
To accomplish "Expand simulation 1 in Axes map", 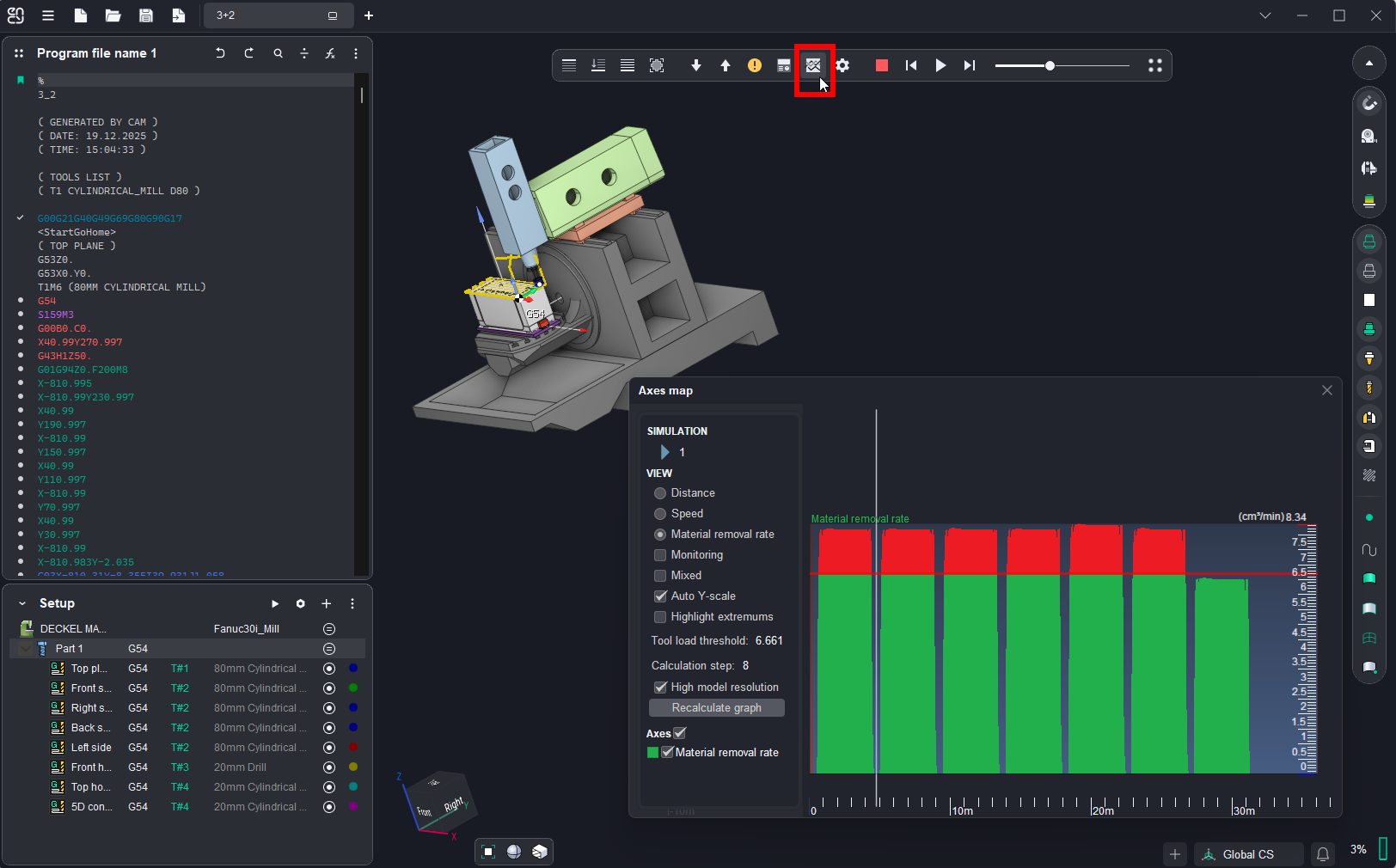I will click(x=664, y=452).
